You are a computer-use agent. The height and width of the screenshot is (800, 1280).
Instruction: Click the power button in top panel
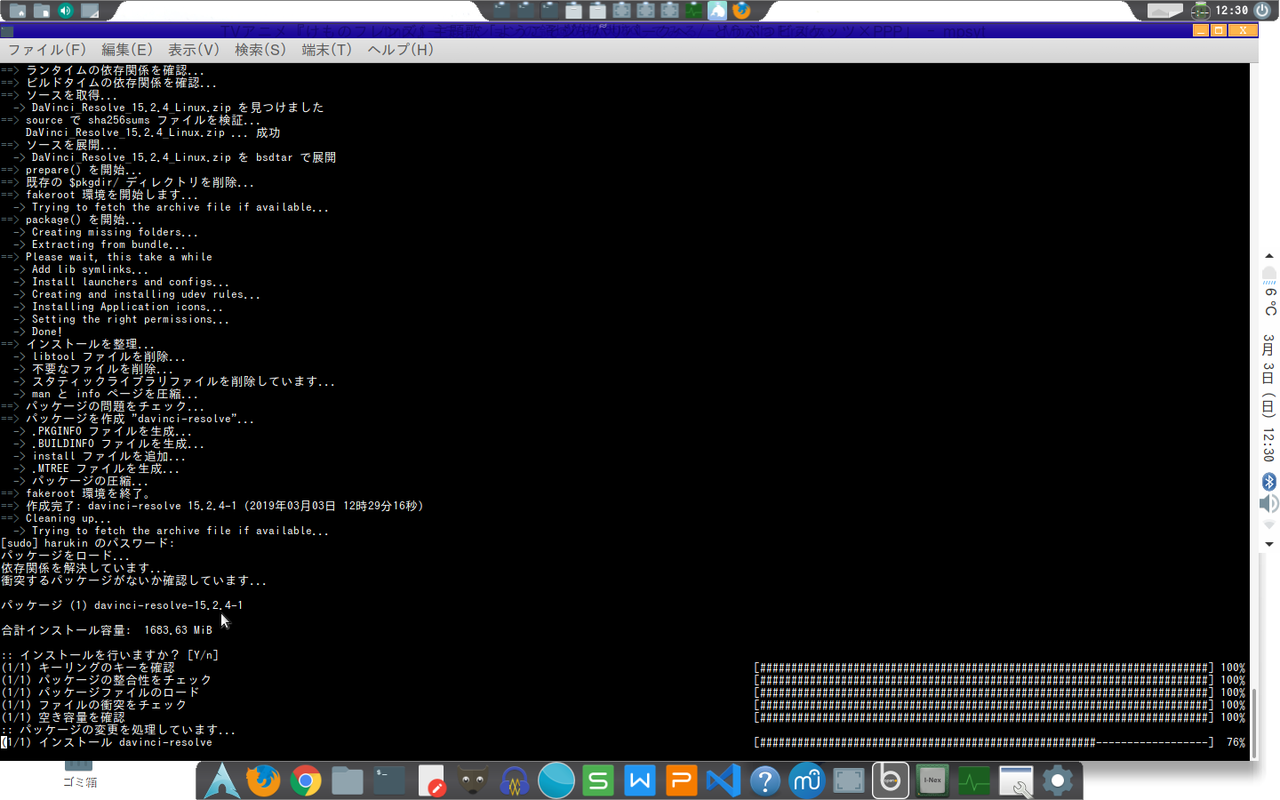pyautogui.click(x=1263, y=10)
